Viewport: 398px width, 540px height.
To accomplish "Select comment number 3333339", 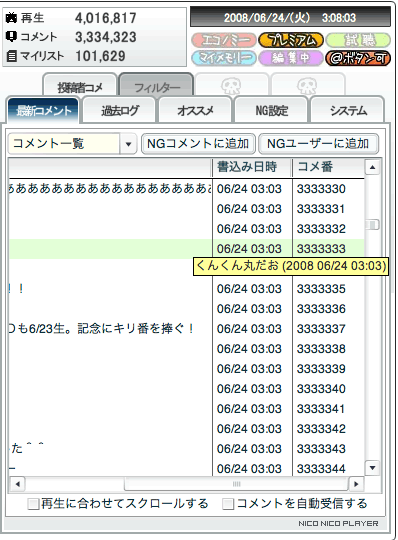I will (x=321, y=369).
